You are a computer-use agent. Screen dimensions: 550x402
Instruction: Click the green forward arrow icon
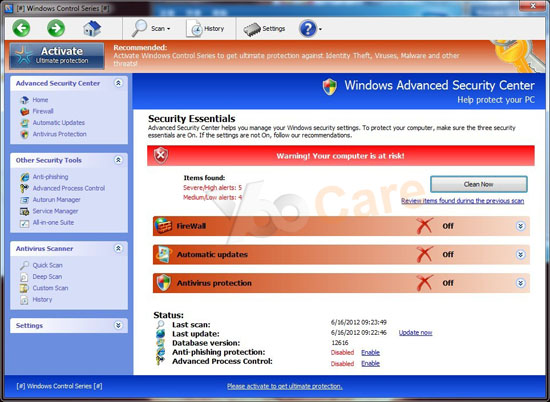tap(56, 28)
